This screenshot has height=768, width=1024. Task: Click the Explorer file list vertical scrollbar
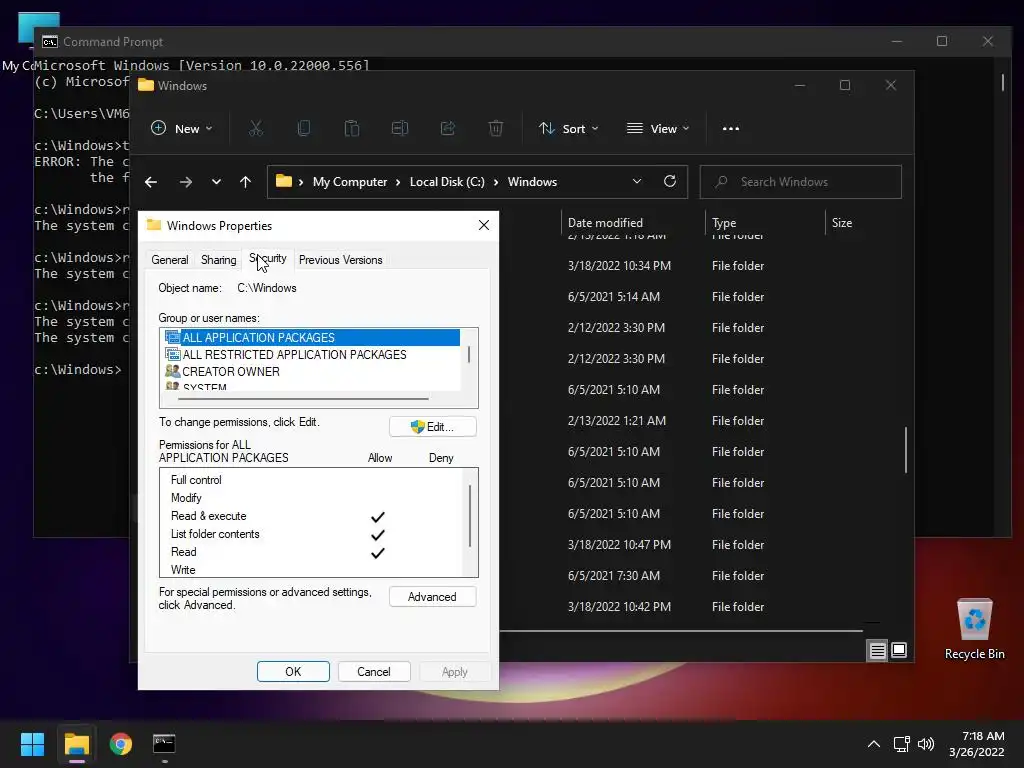point(906,450)
